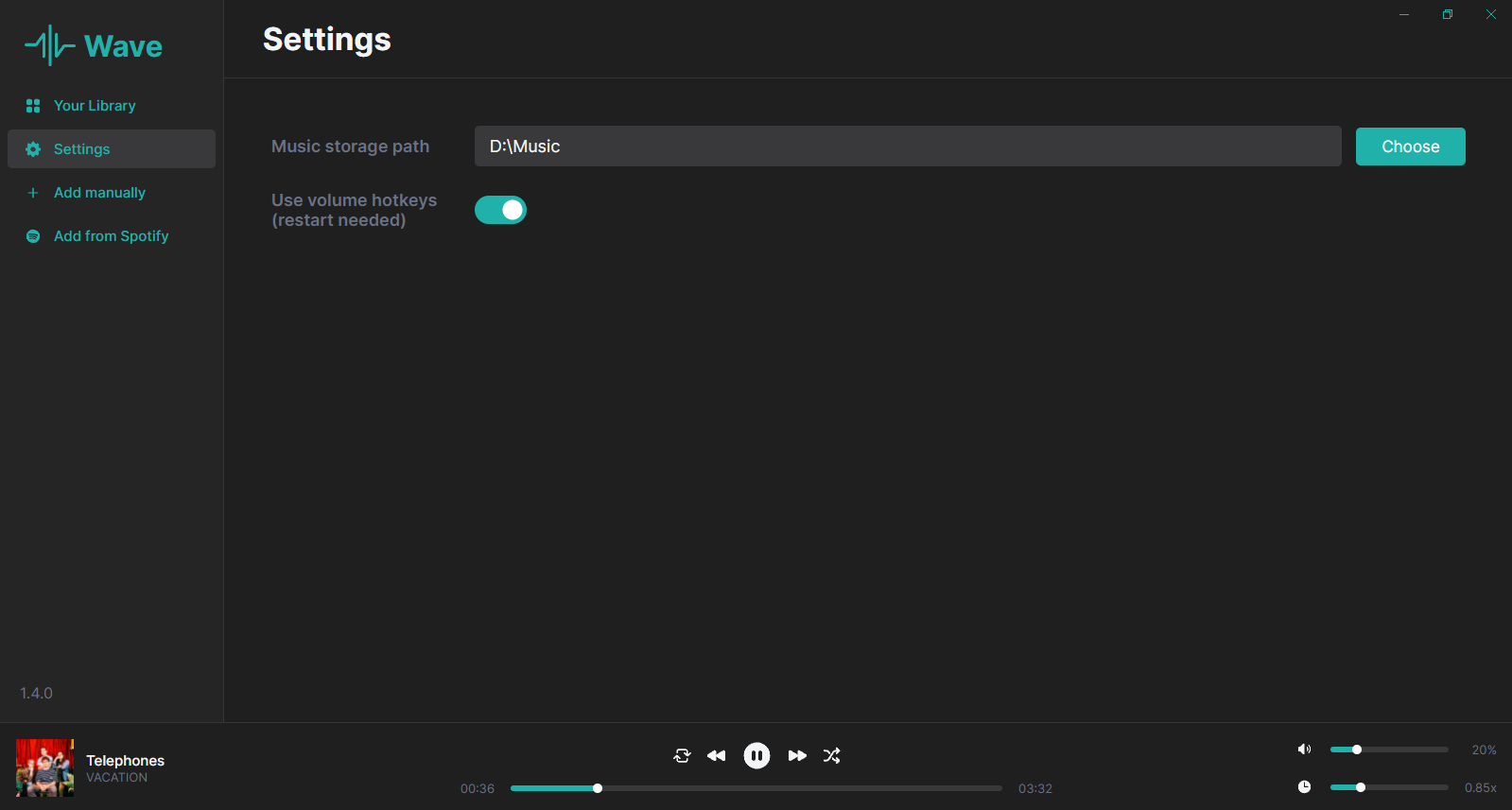This screenshot has height=810, width=1512.
Task: Click the 03:32 total duration
Action: pyautogui.click(x=1035, y=788)
